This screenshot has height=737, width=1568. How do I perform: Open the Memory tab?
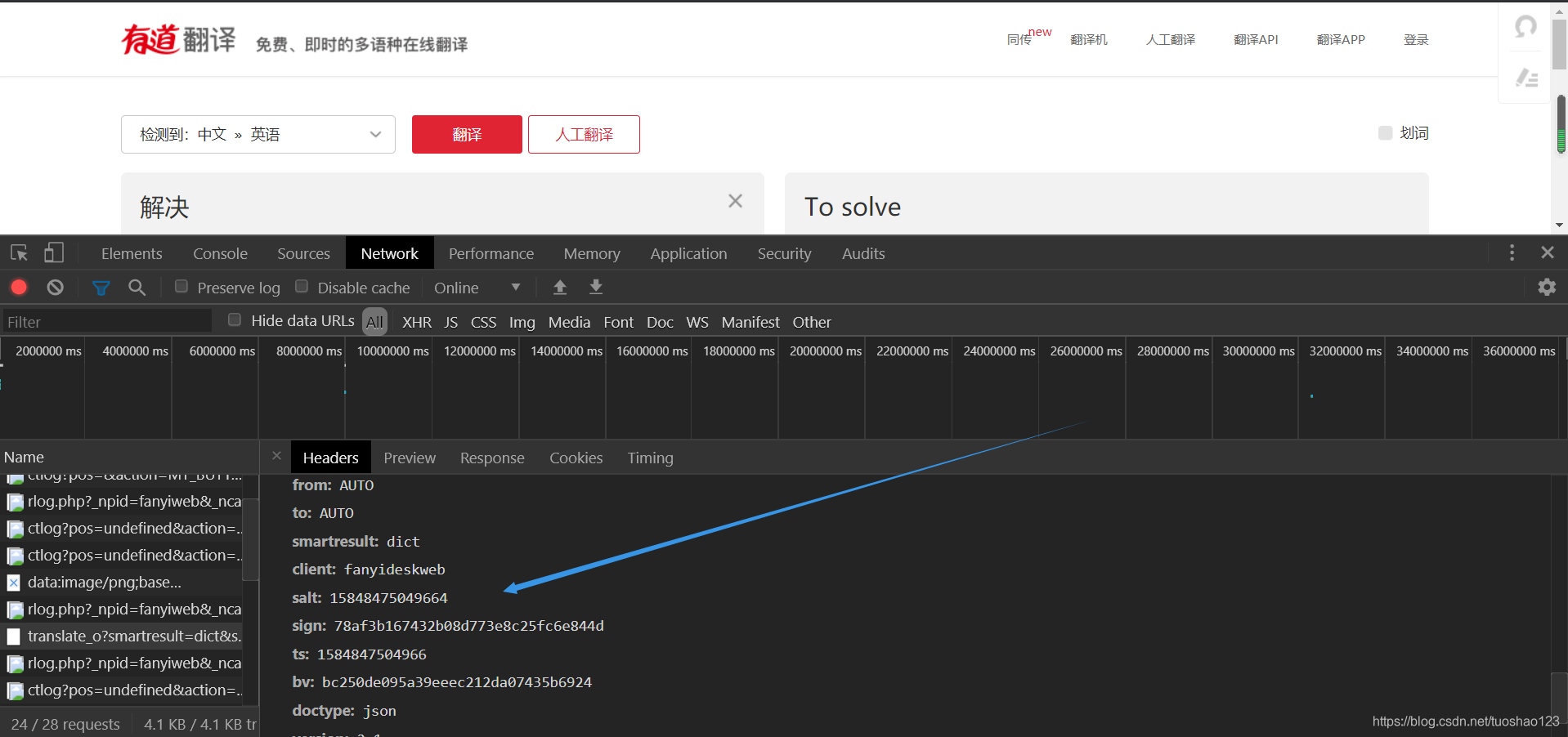pyautogui.click(x=592, y=253)
